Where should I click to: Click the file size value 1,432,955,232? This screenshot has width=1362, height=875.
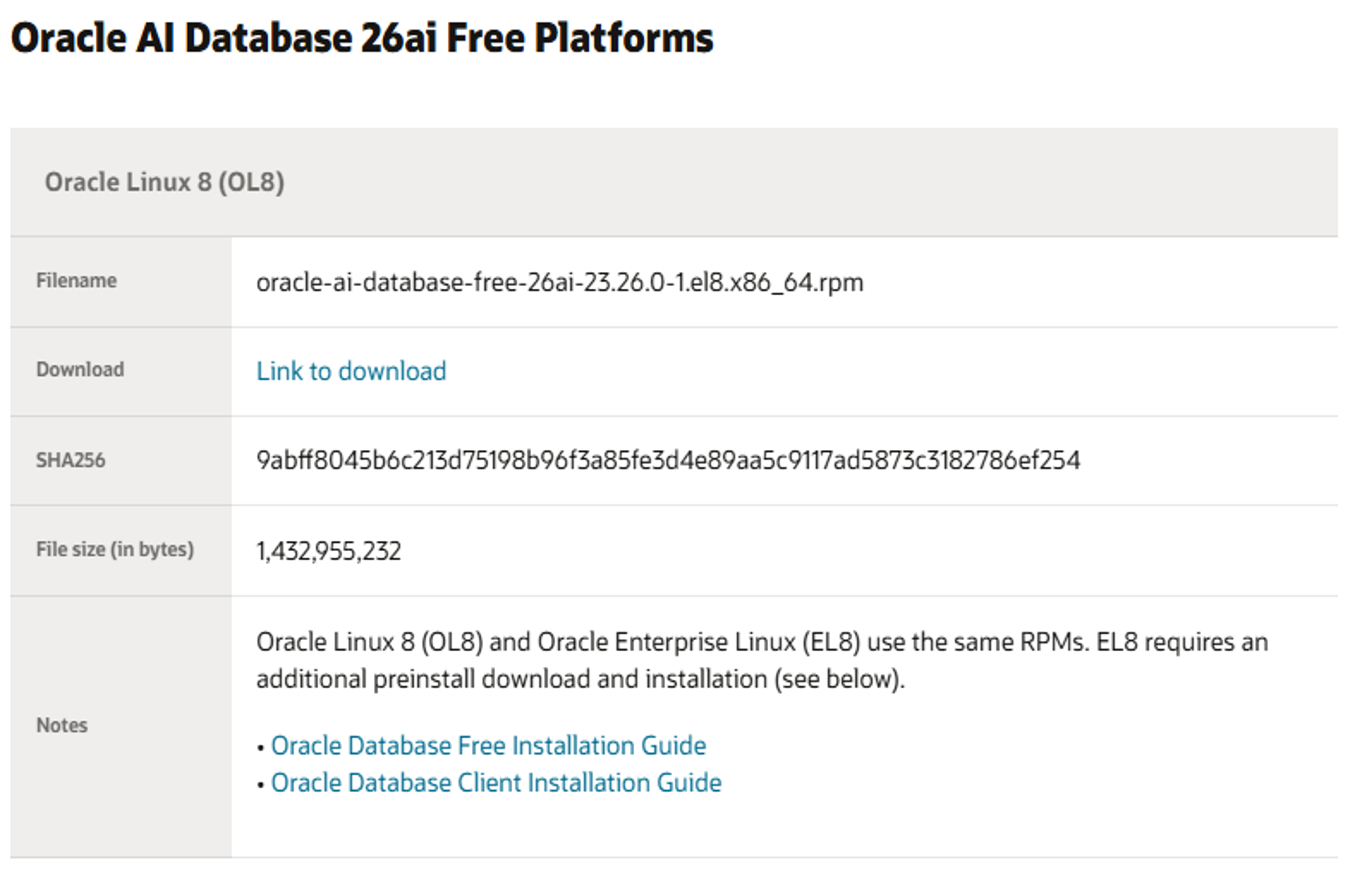pyautogui.click(x=329, y=550)
